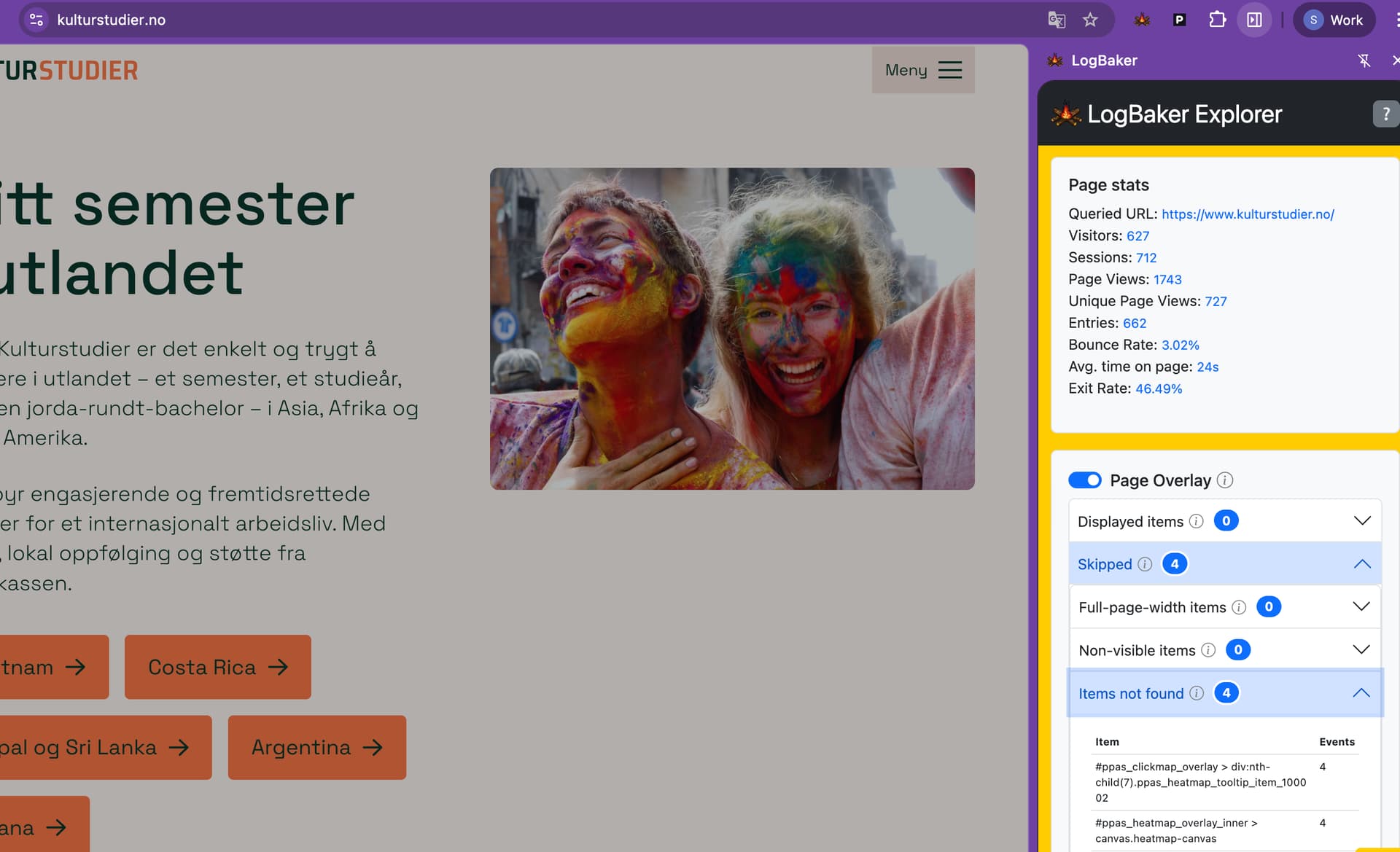The image size is (1400, 852).
Task: Click the Sessions value 712
Action: click(x=1146, y=258)
